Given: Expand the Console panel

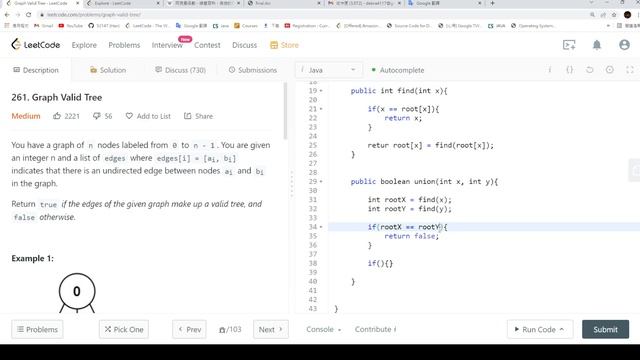Looking at the screenshot, I should (x=323, y=329).
